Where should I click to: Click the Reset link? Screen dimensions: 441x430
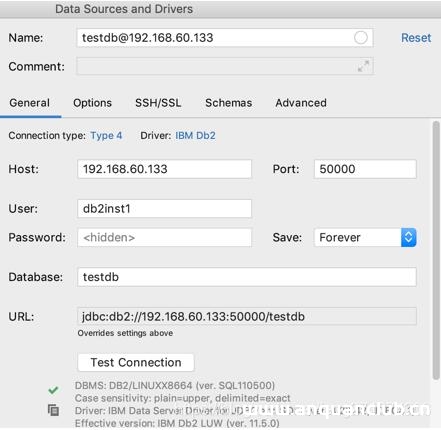point(416,38)
